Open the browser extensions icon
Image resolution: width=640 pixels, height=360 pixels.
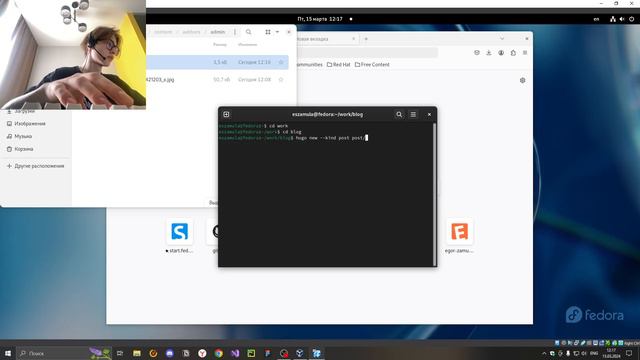coord(513,53)
